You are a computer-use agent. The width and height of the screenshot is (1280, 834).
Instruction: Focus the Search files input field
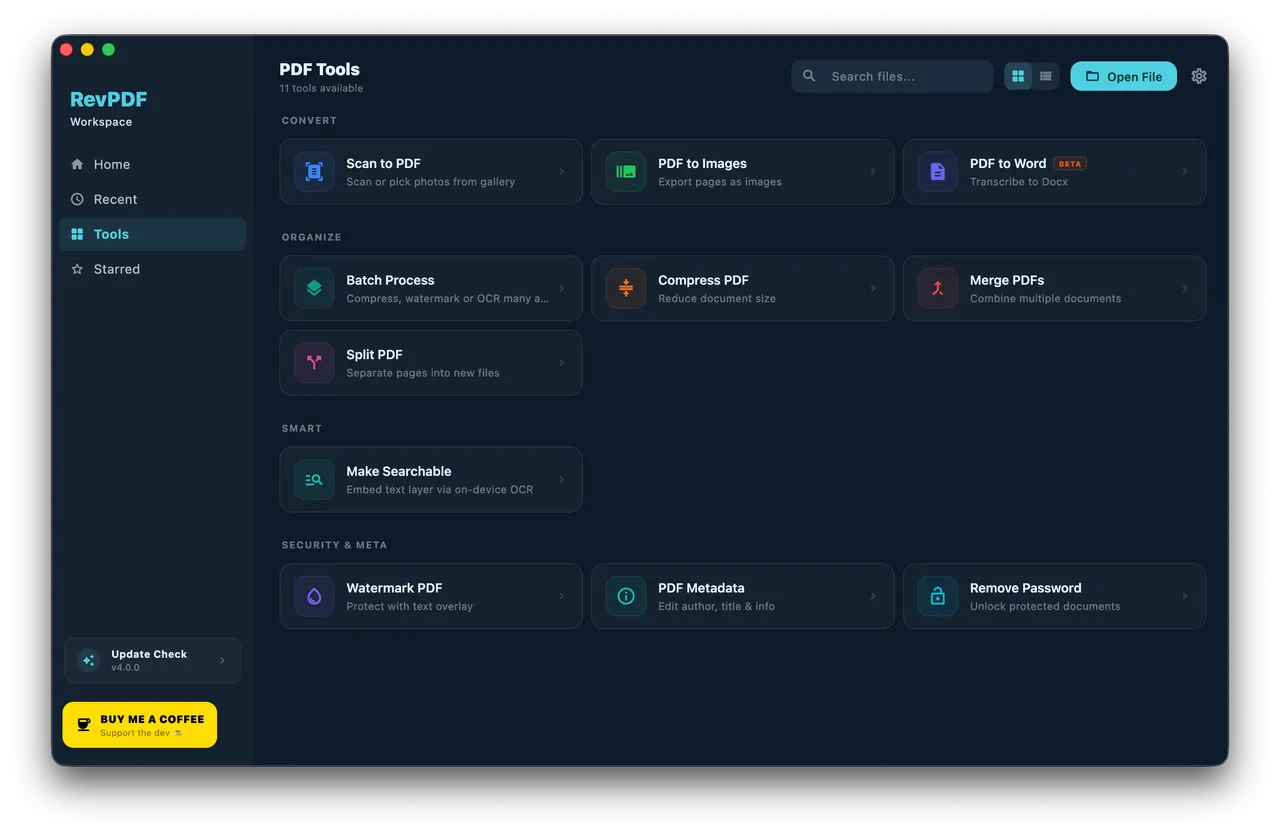point(892,76)
